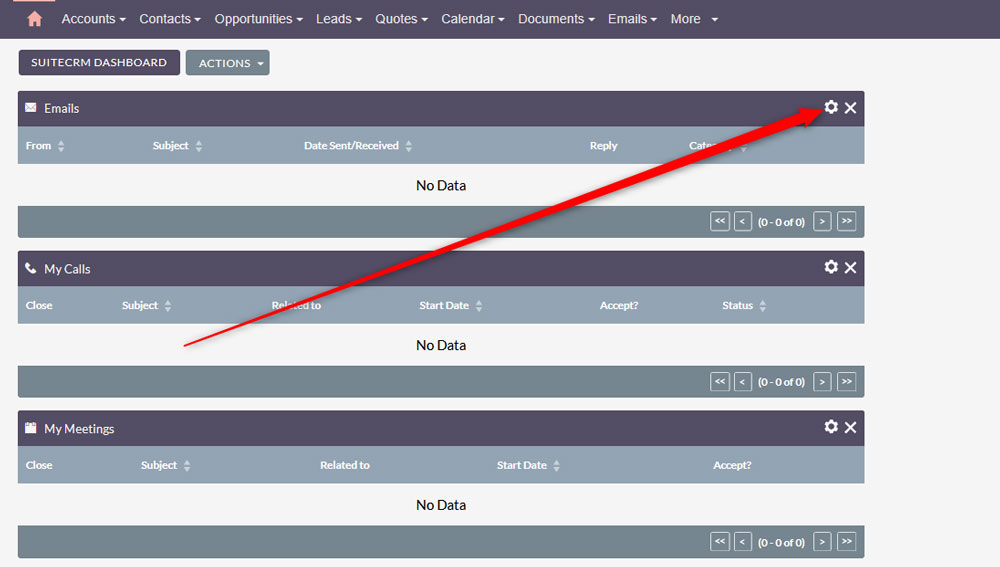1000x567 pixels.
Task: Open Emails dashlet settings gear
Action: pyautogui.click(x=830, y=107)
